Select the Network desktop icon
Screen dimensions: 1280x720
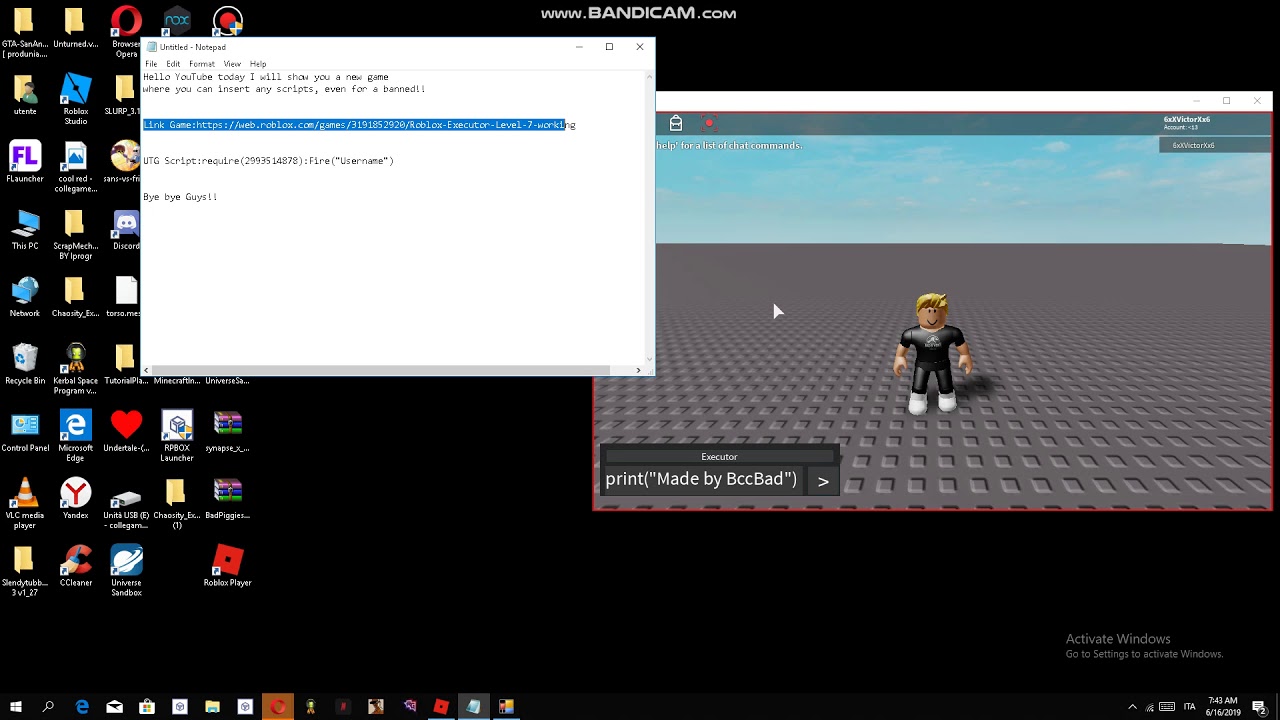[24, 297]
